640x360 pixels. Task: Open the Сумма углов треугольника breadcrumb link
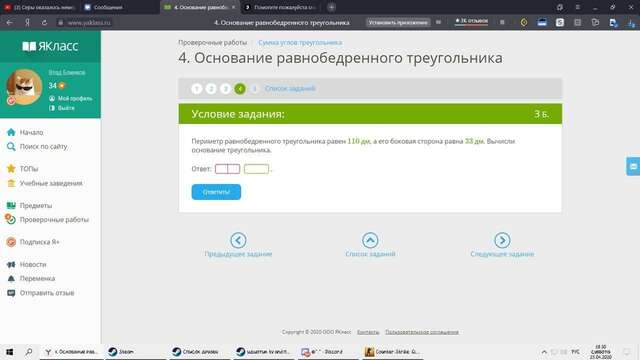pyautogui.click(x=300, y=42)
